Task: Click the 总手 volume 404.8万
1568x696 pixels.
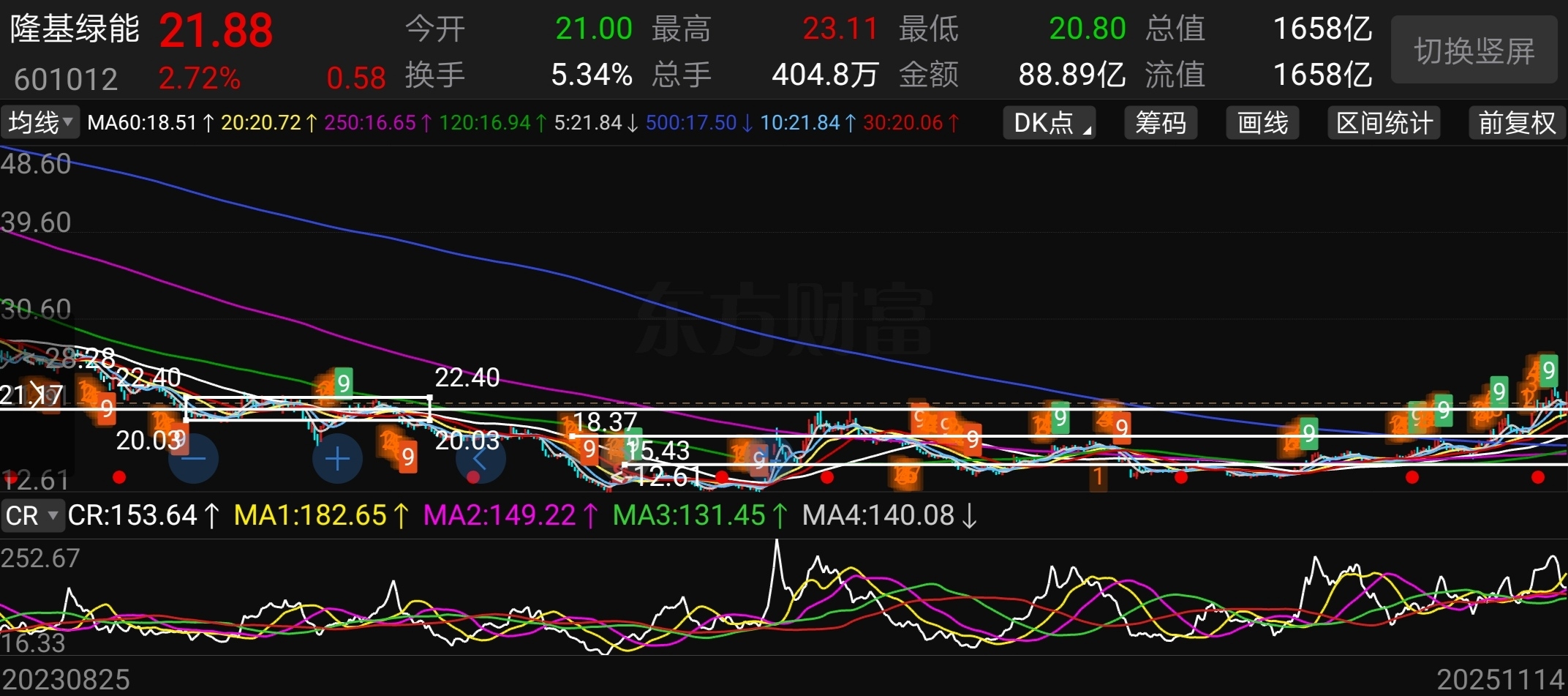Action: tap(825, 75)
